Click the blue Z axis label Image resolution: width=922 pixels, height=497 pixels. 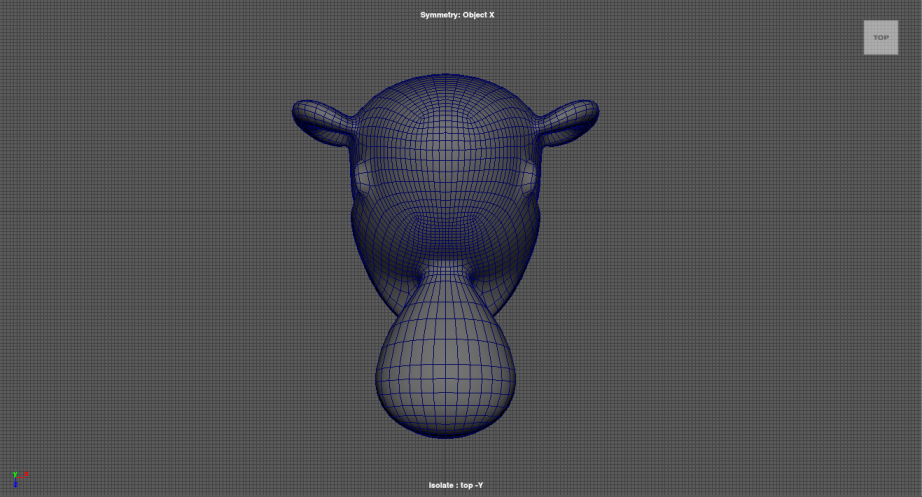coord(15,484)
